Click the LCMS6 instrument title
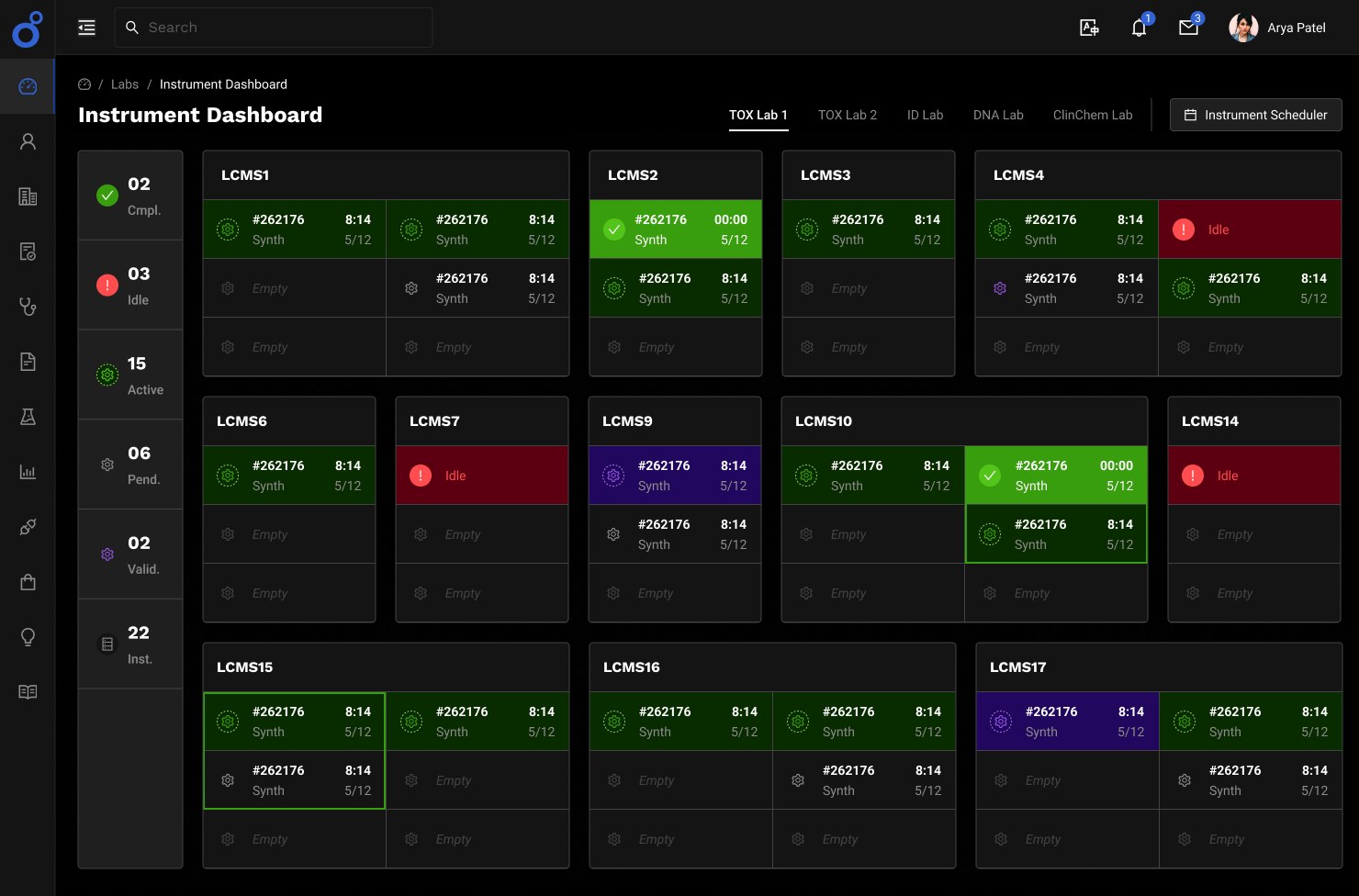Screen dimensions: 1359x896 coord(241,421)
